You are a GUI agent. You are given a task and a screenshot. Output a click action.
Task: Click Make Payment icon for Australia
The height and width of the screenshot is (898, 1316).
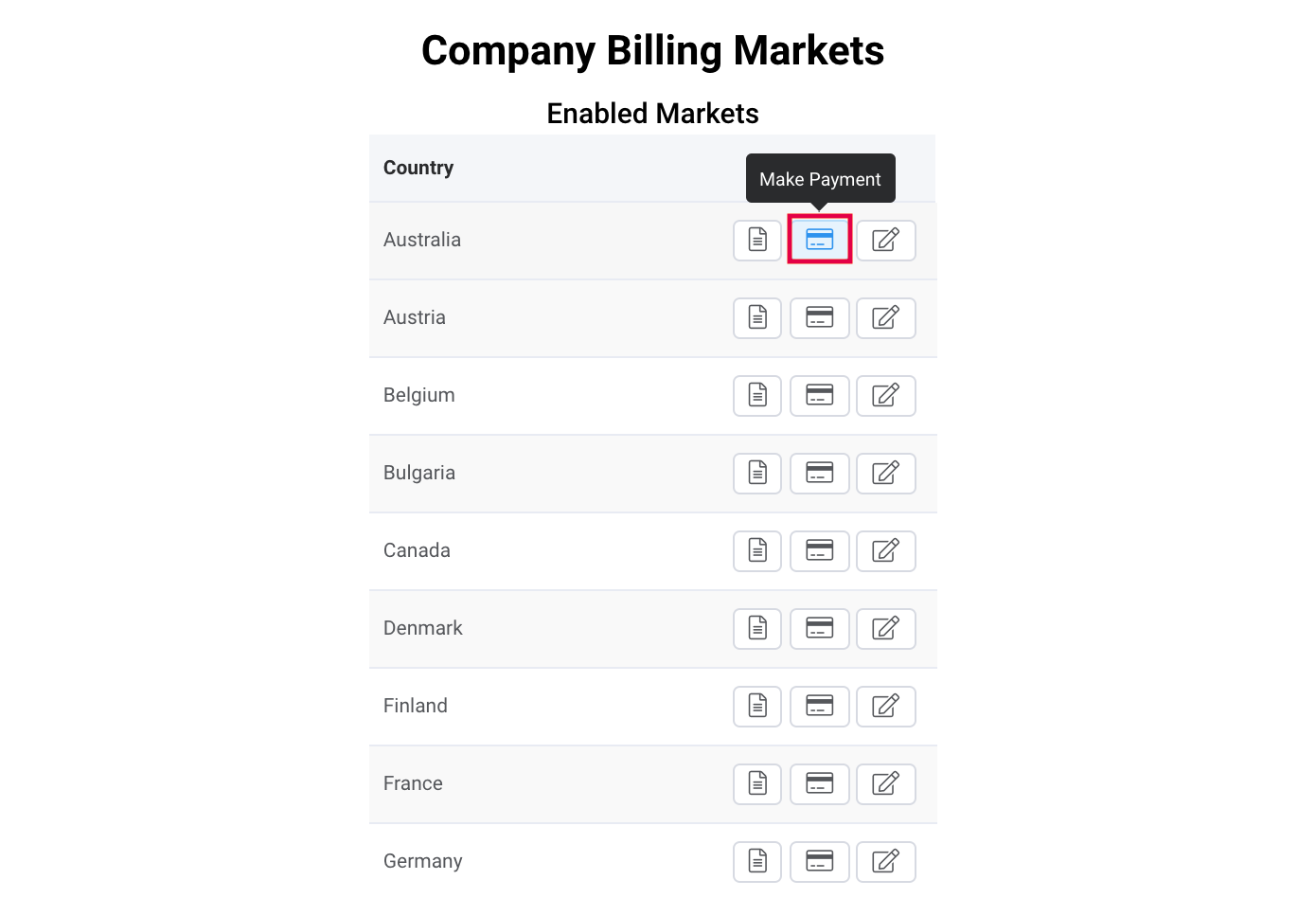[820, 240]
